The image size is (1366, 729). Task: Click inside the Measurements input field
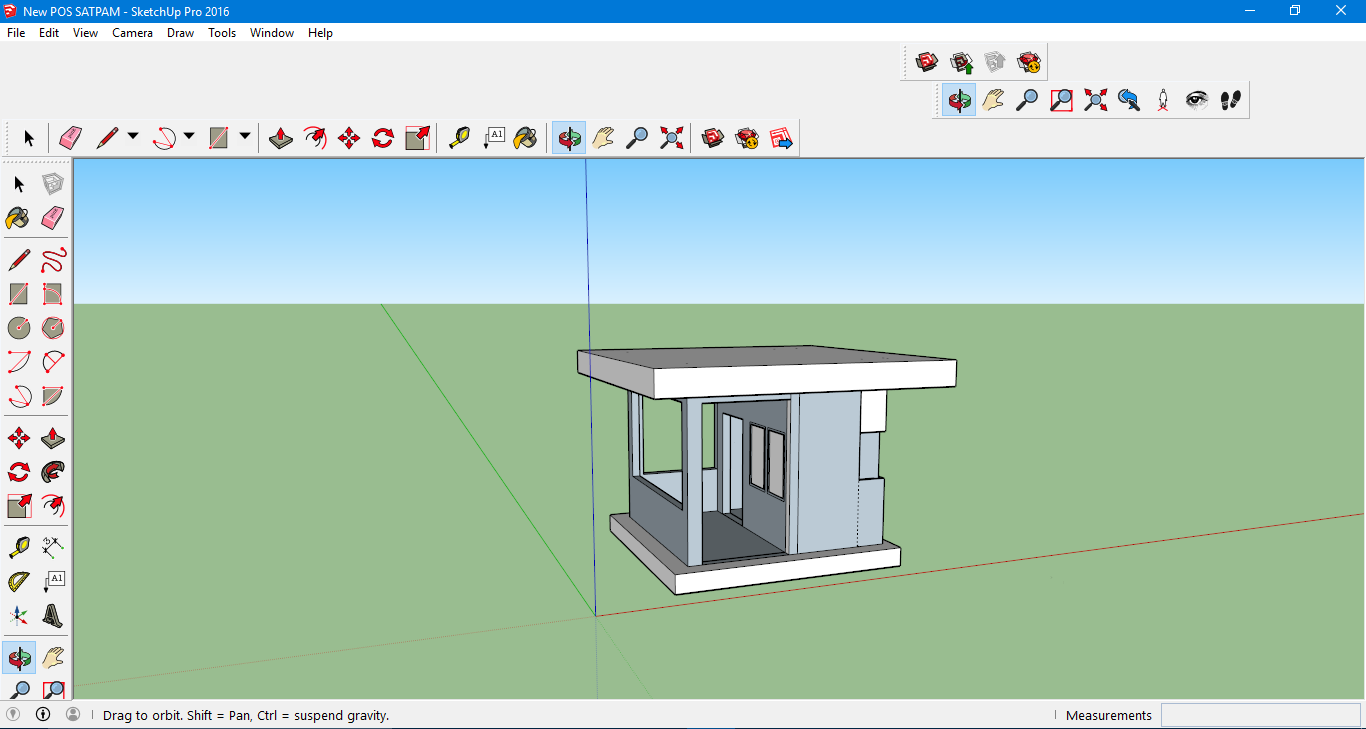(x=1260, y=715)
